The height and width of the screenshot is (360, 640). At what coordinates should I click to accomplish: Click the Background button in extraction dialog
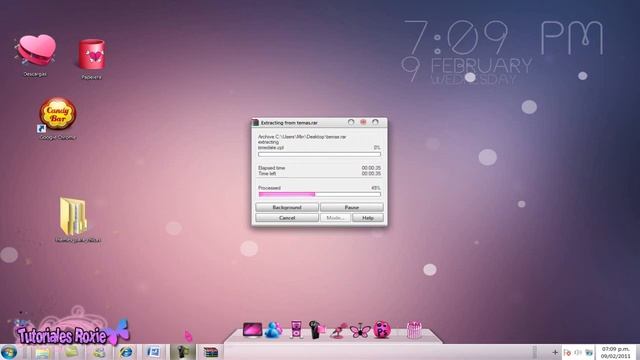pos(287,207)
